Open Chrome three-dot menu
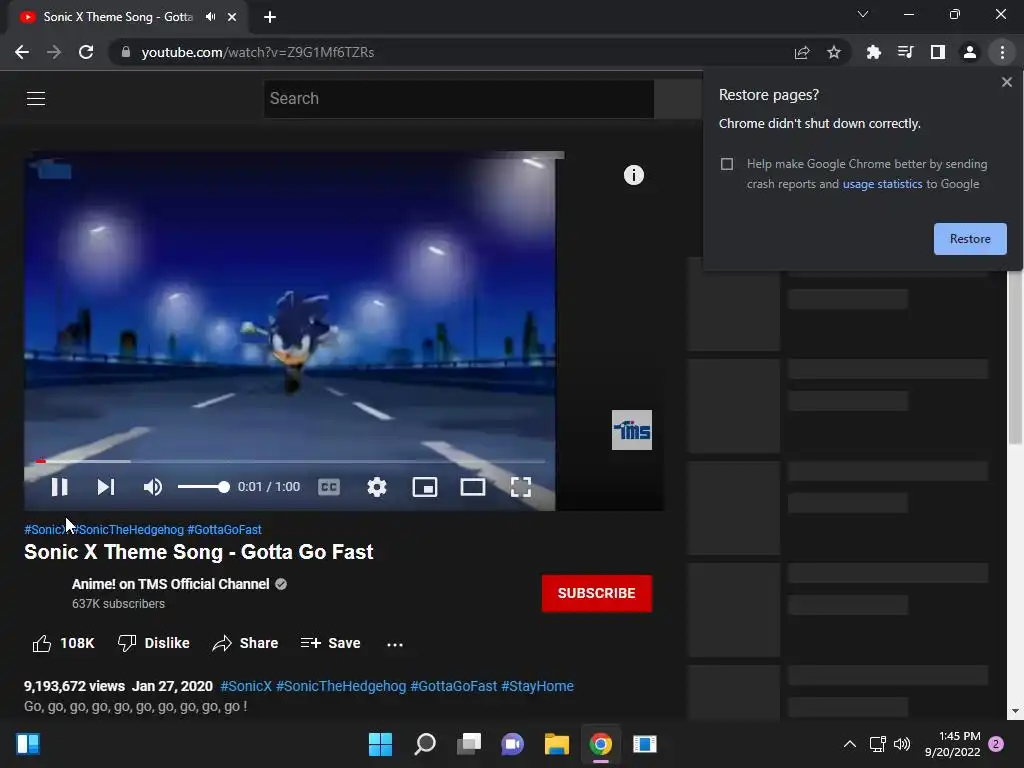Viewport: 1024px width, 768px height. pos(1002,52)
